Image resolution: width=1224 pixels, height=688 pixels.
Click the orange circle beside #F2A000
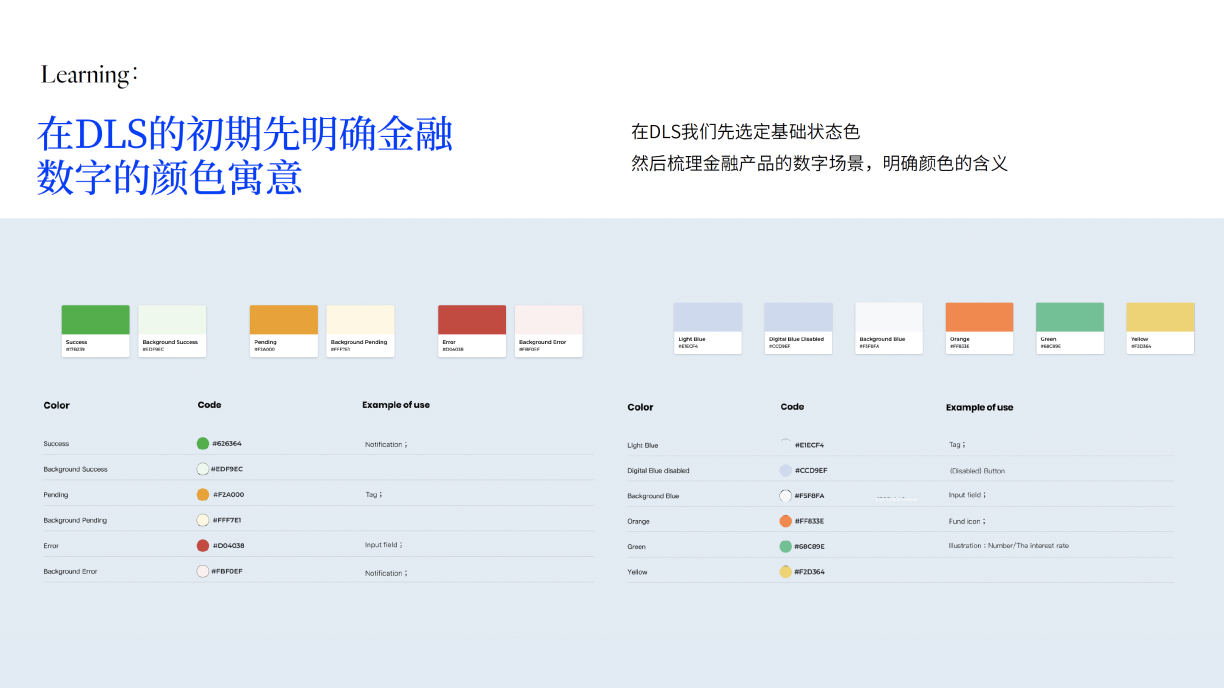click(x=203, y=495)
